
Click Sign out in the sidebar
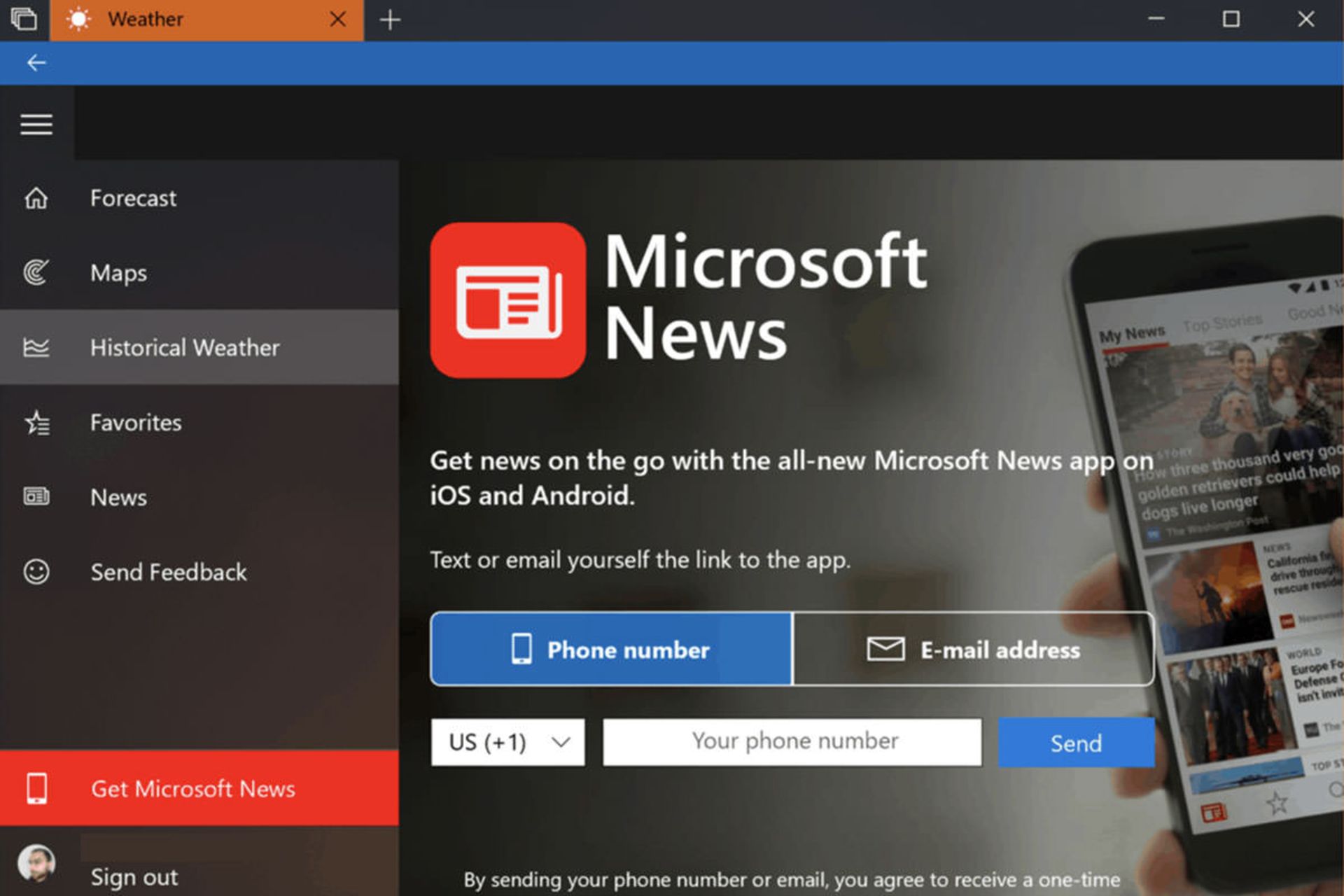pyautogui.click(x=134, y=876)
